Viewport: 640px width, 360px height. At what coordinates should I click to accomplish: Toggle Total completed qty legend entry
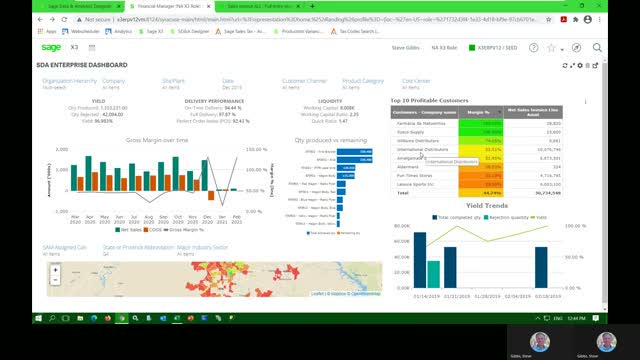tap(457, 218)
